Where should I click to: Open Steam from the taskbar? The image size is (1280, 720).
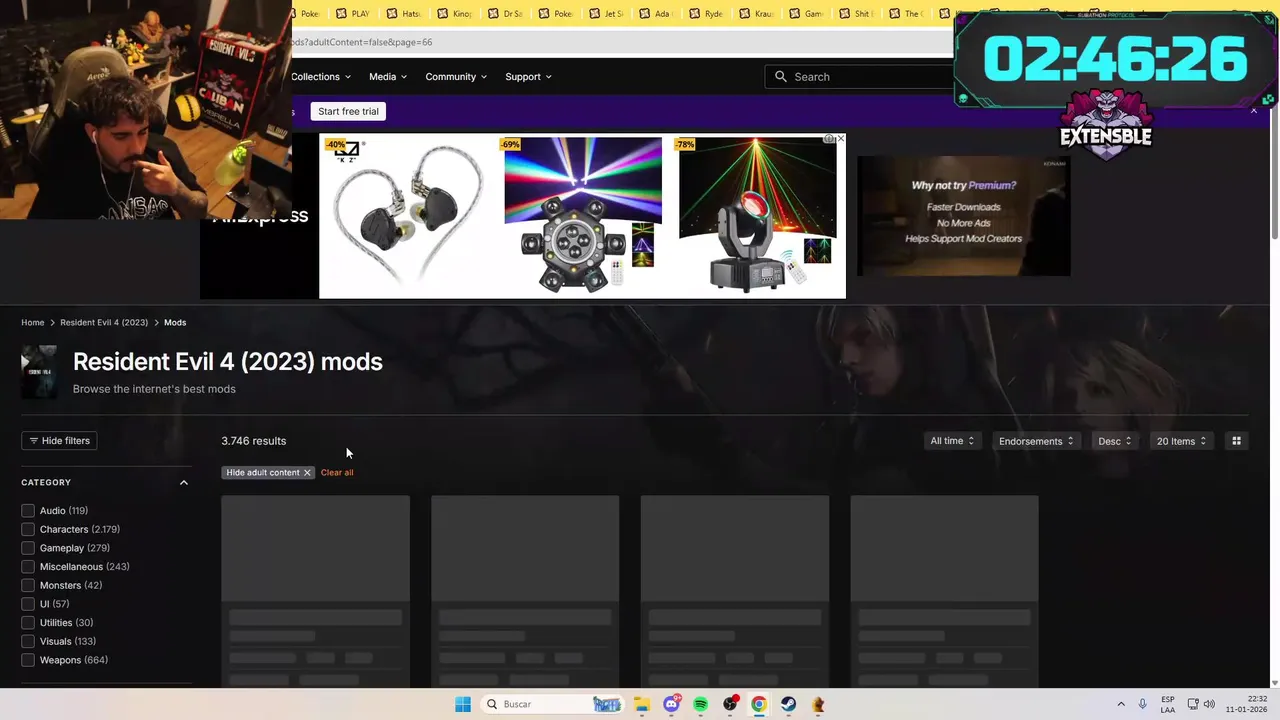pyautogui.click(x=789, y=704)
